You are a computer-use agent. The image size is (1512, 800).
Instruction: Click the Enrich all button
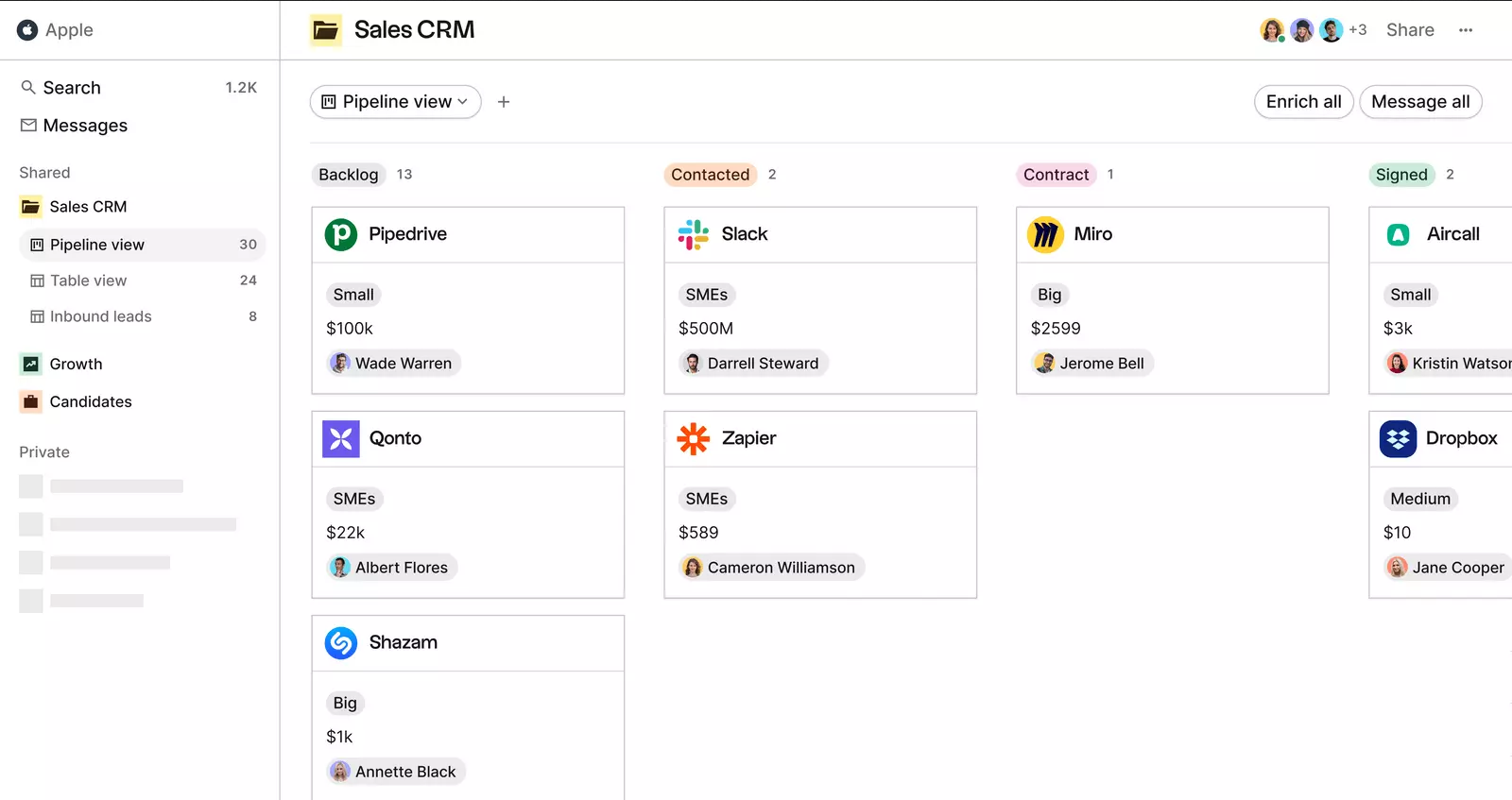[1303, 102]
